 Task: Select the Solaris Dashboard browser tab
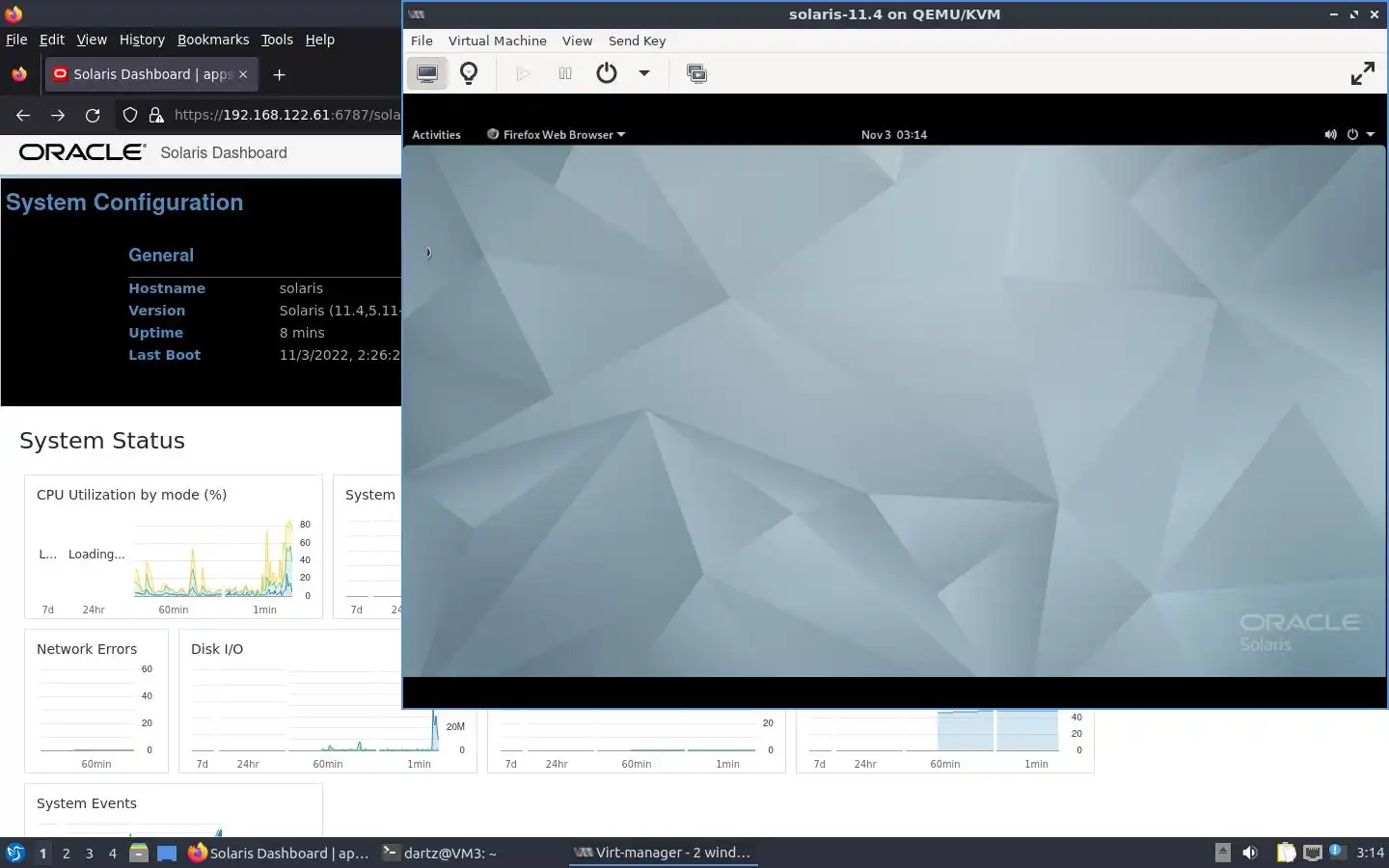tap(151, 74)
